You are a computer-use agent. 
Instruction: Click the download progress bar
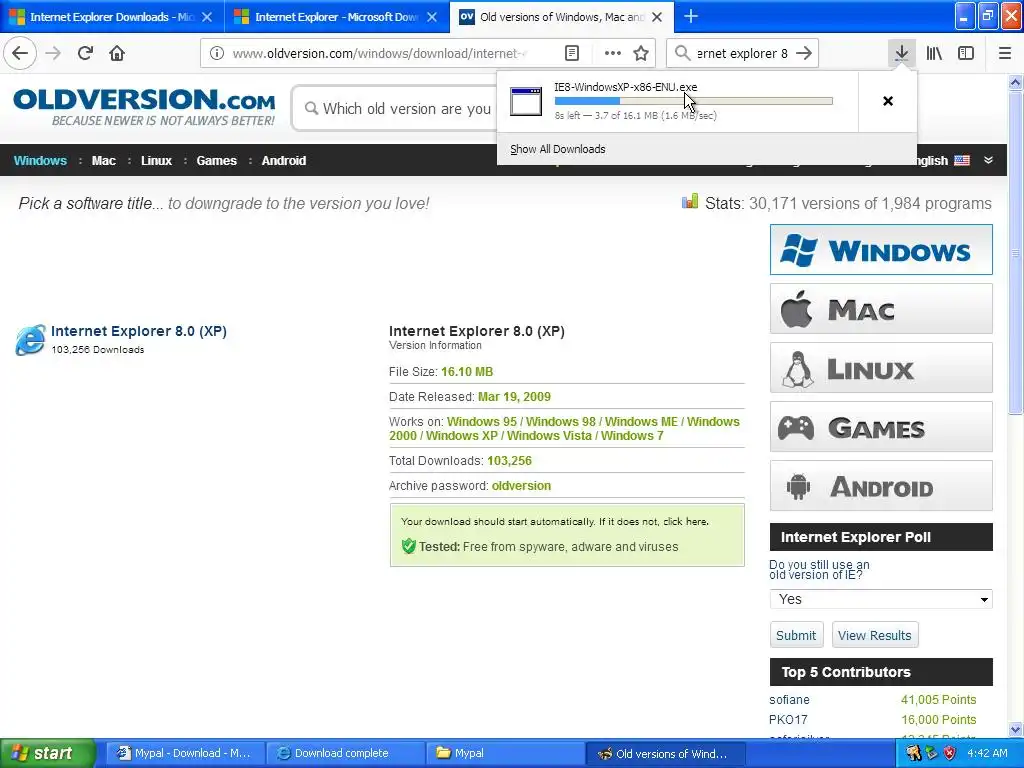[694, 101]
